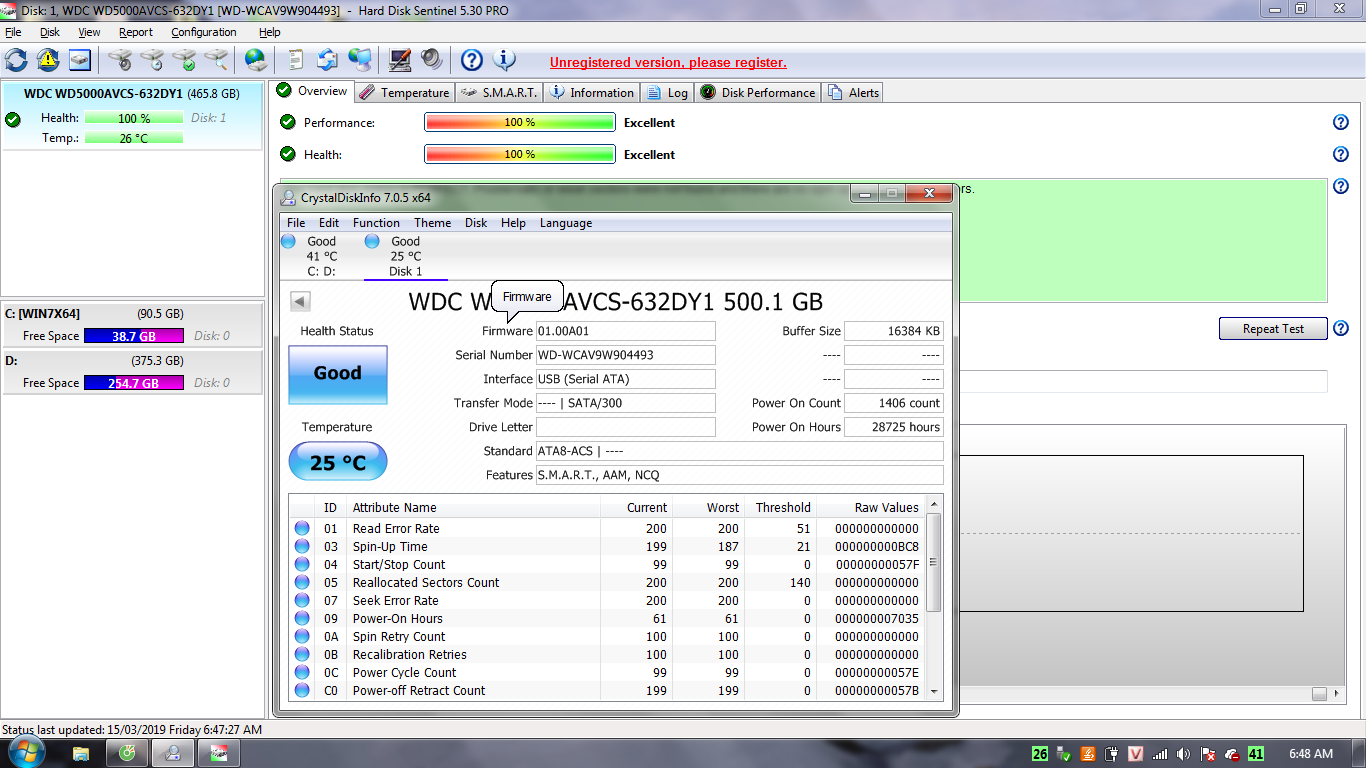Click the refresh disk information toolbar icon
The height and width of the screenshot is (768, 1366).
click(x=16, y=60)
